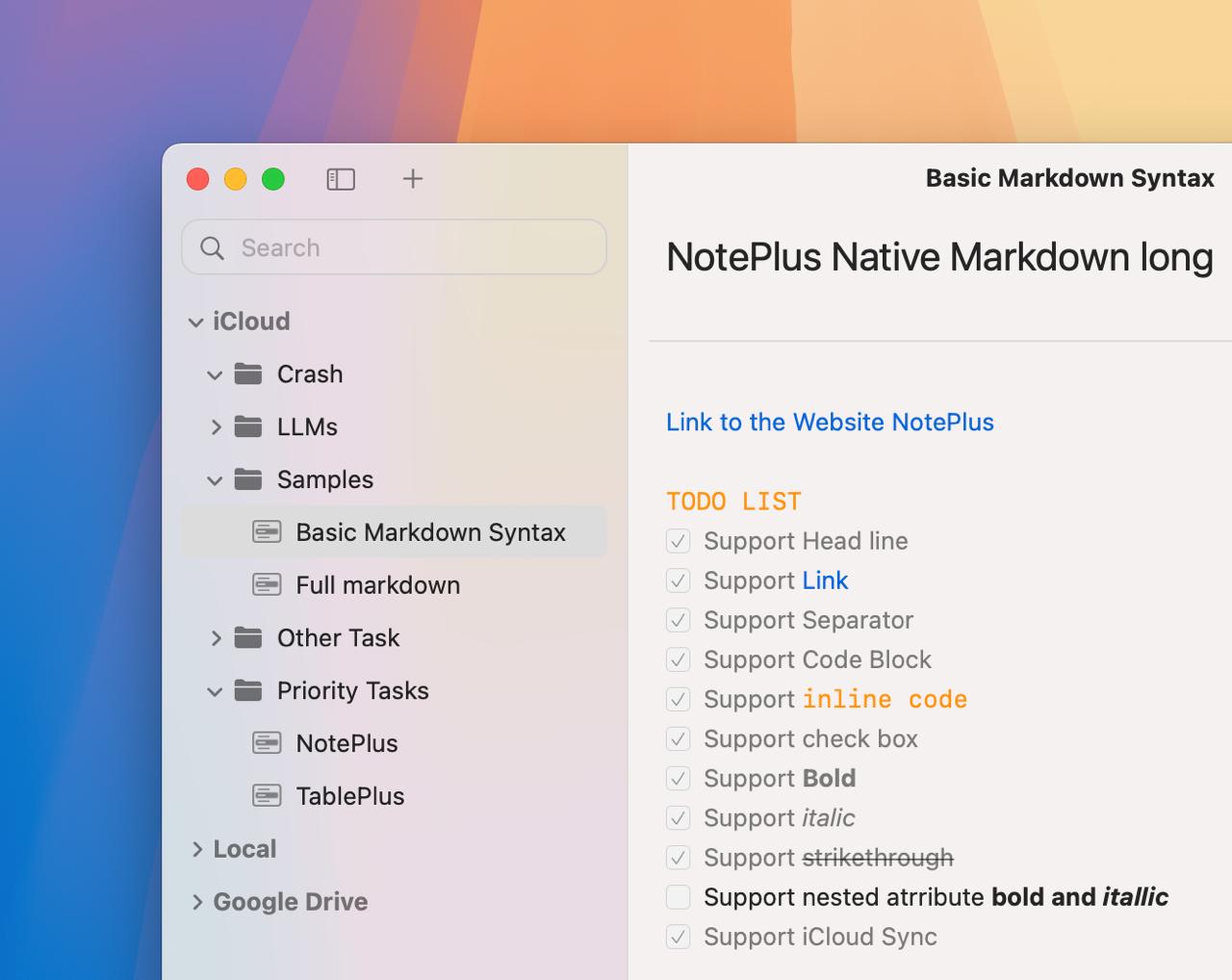Viewport: 1232px width, 980px height.
Task: Click the Basic Markdown Syntax note icon
Action: tap(267, 531)
